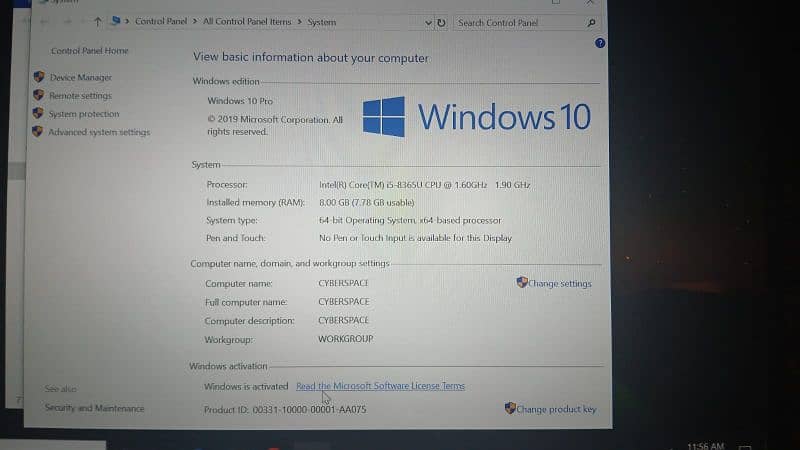Screen dimensions: 800x450
Task: Expand the address bar history dropdown
Action: pos(428,22)
